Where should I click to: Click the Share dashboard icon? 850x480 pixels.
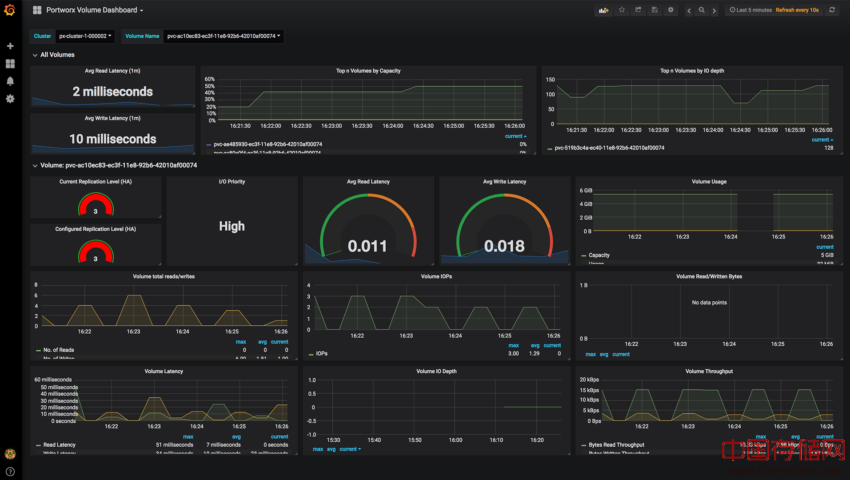[x=638, y=10]
